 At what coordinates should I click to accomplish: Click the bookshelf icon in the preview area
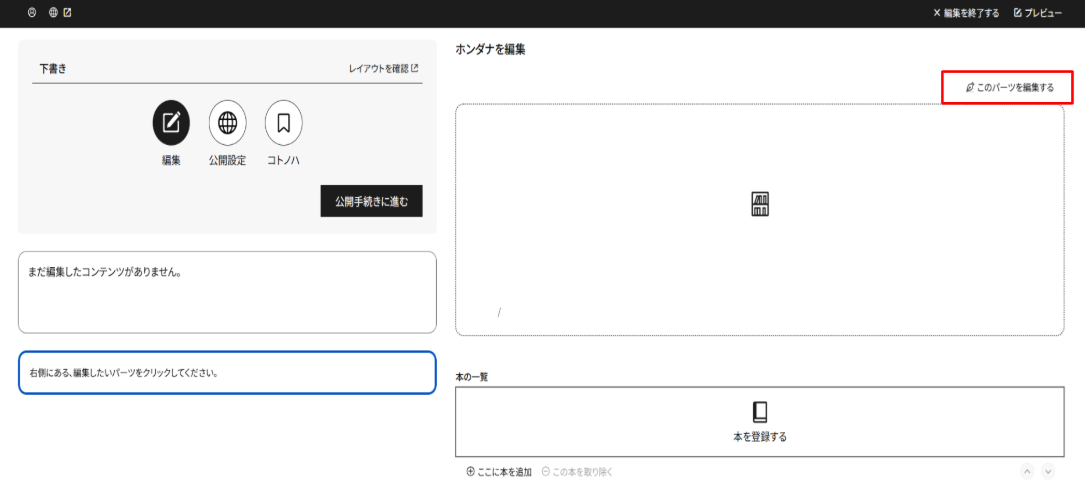pyautogui.click(x=760, y=204)
